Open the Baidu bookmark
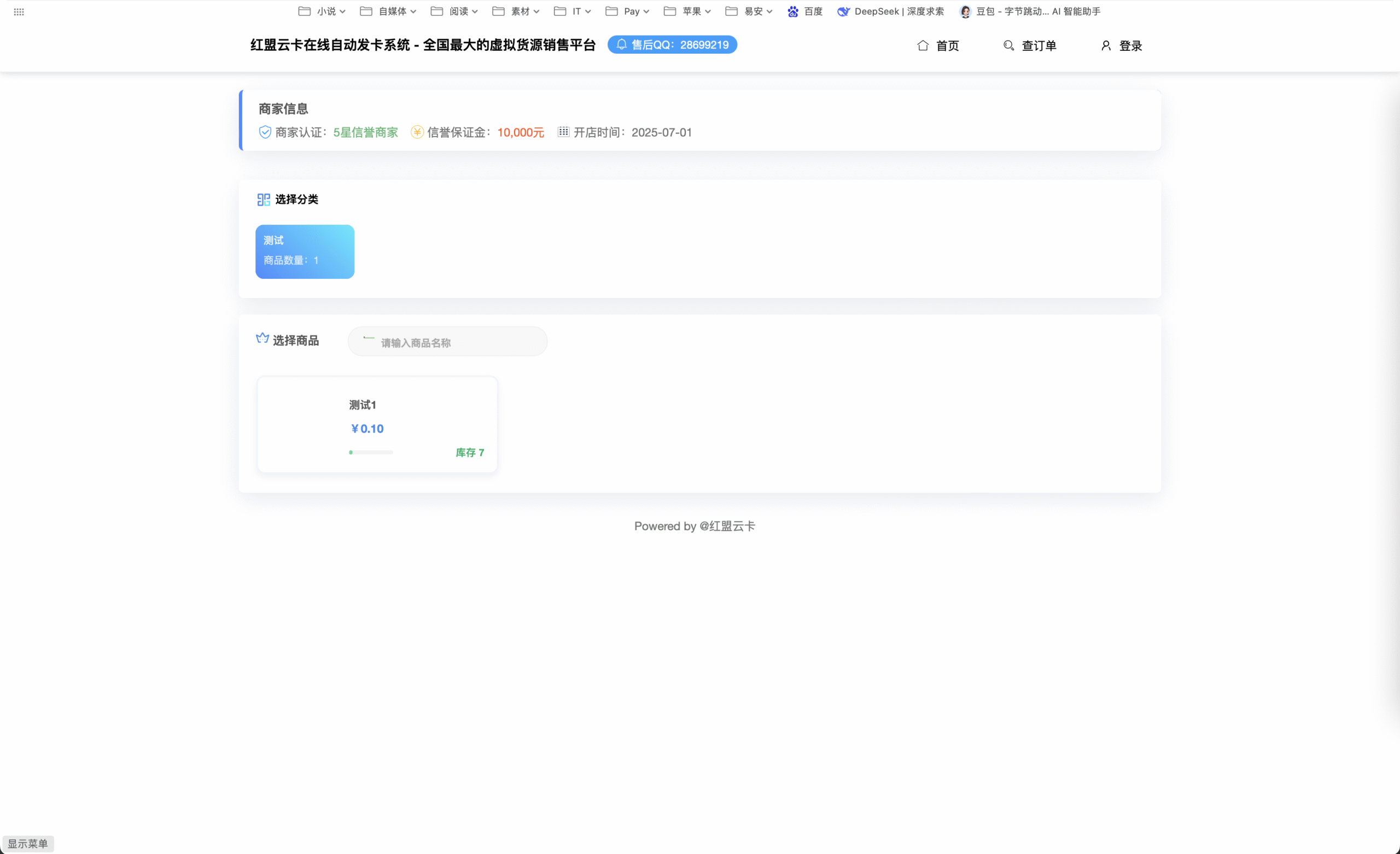 click(x=805, y=11)
